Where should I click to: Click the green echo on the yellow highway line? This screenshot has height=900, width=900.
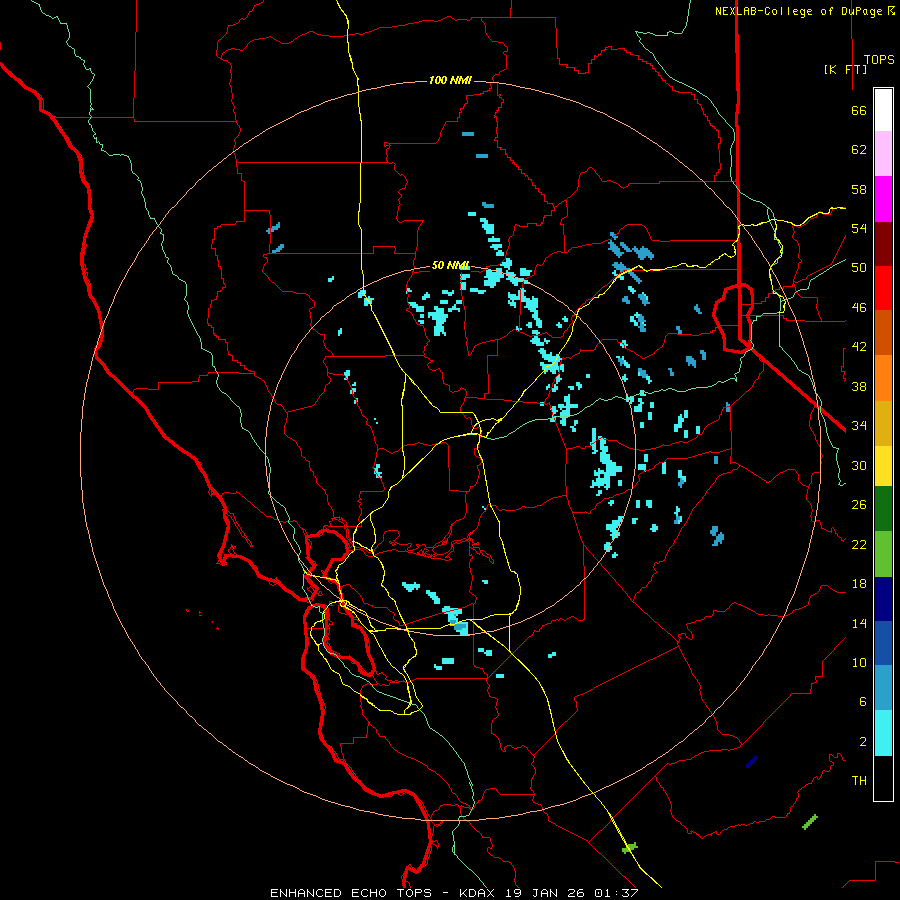coord(630,847)
